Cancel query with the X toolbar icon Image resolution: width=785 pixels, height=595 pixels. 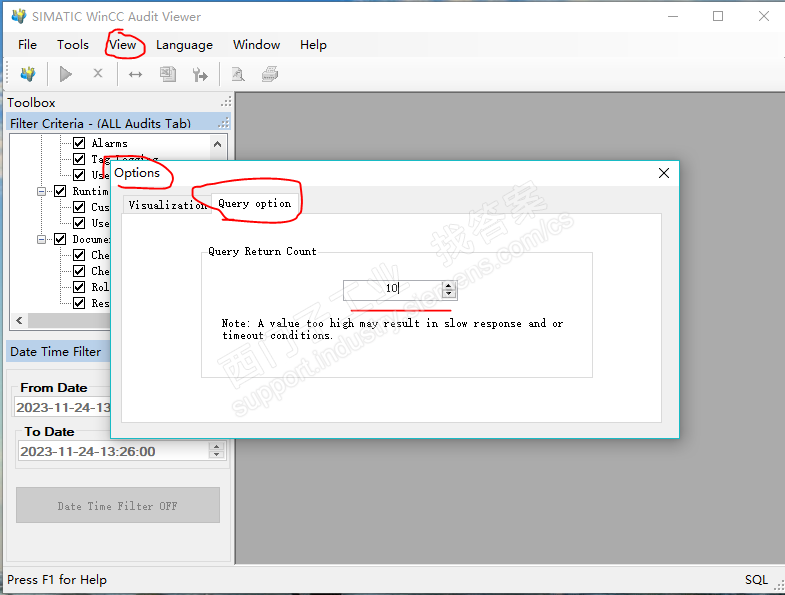click(98, 74)
